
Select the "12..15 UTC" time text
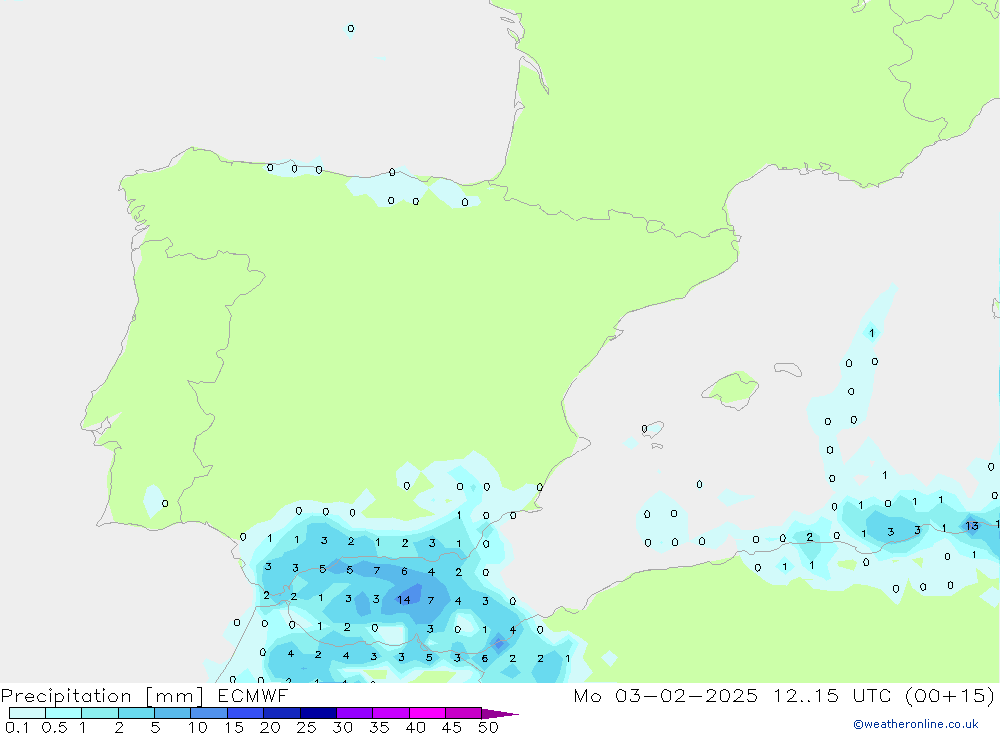click(832, 695)
